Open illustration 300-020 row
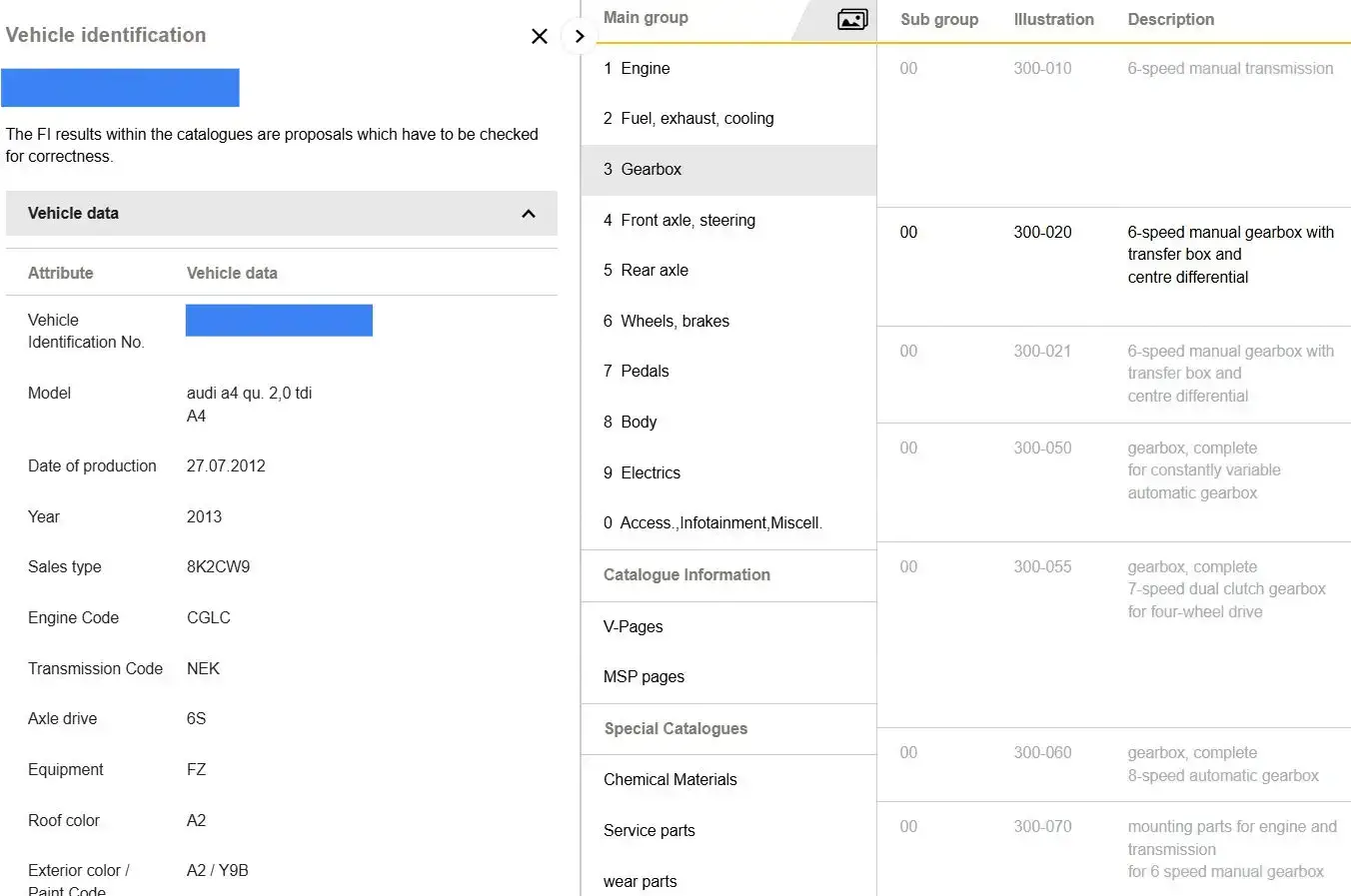 (x=1114, y=267)
